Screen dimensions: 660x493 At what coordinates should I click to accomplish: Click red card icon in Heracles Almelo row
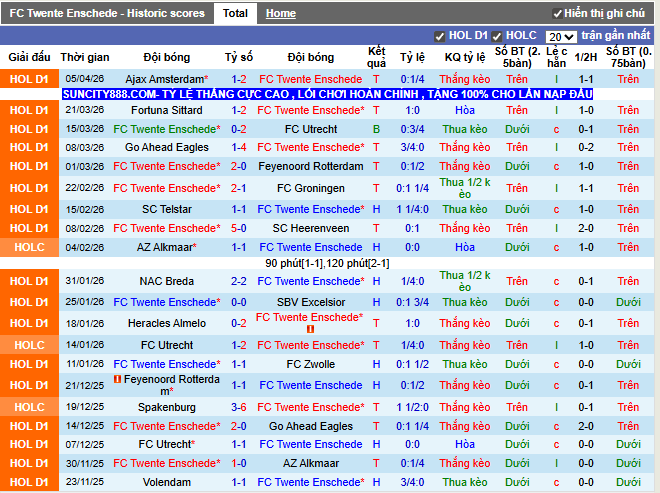(x=310, y=329)
